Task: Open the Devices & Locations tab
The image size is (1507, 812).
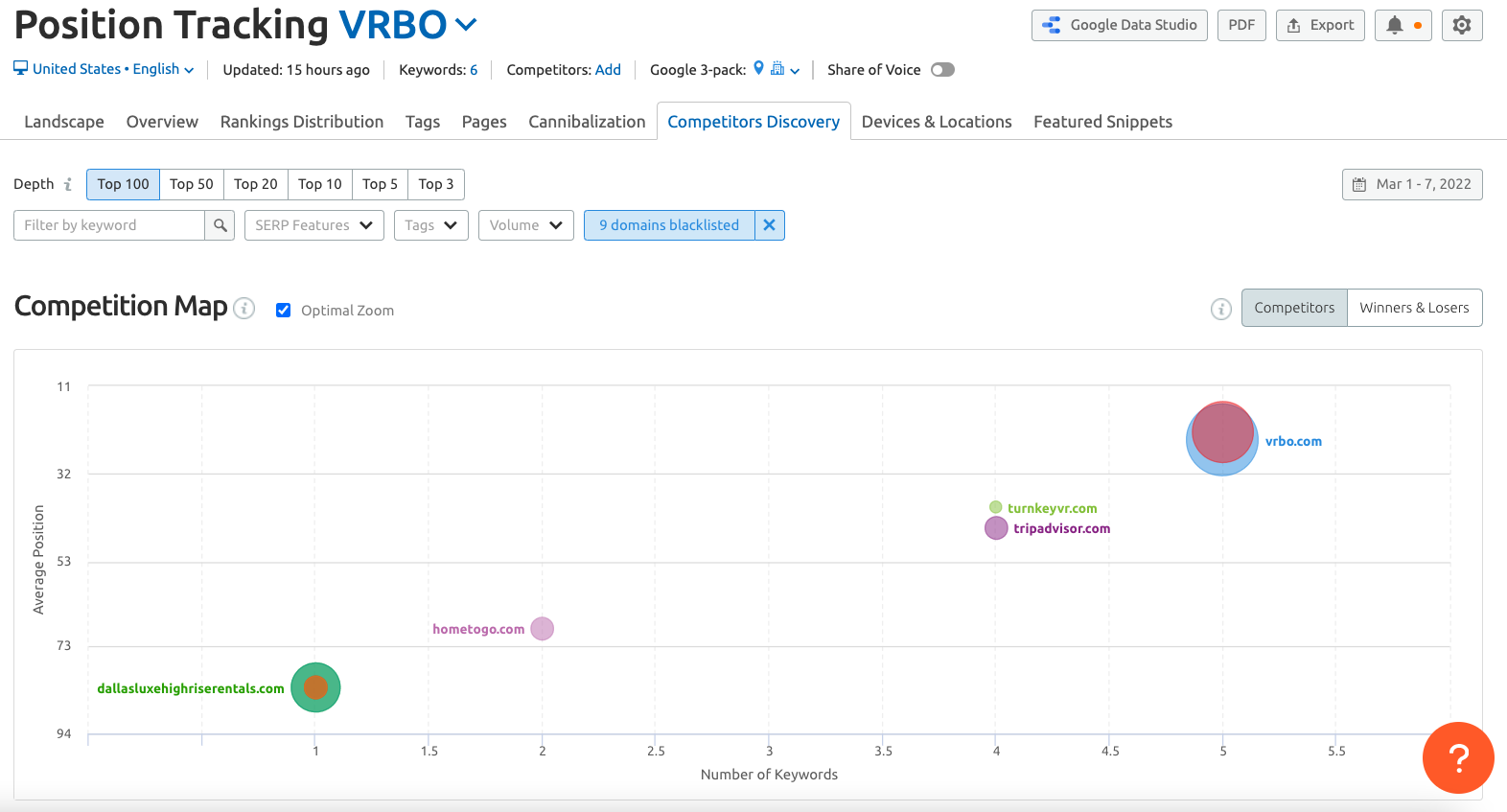Action: [x=937, y=122]
